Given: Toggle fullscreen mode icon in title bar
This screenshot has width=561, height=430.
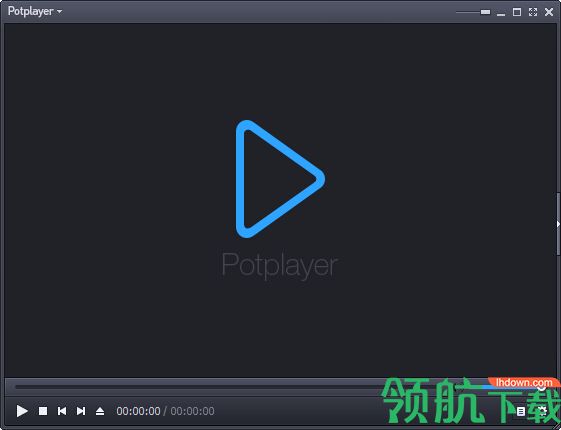Looking at the screenshot, I should (533, 12).
